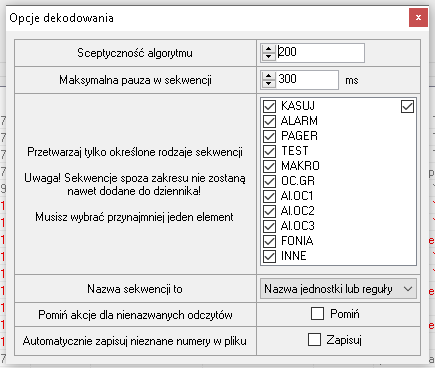This screenshot has width=435, height=368.
Task: Enable the Zapisuj checkbox
Action: [314, 340]
